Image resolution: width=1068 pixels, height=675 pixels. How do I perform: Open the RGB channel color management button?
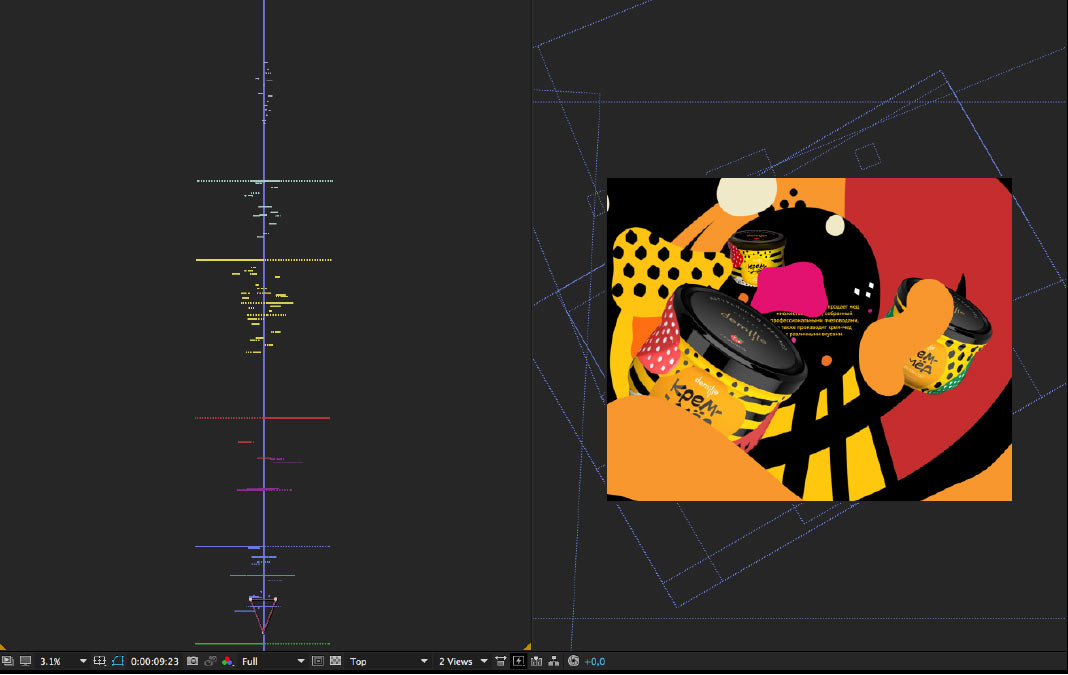click(x=228, y=661)
